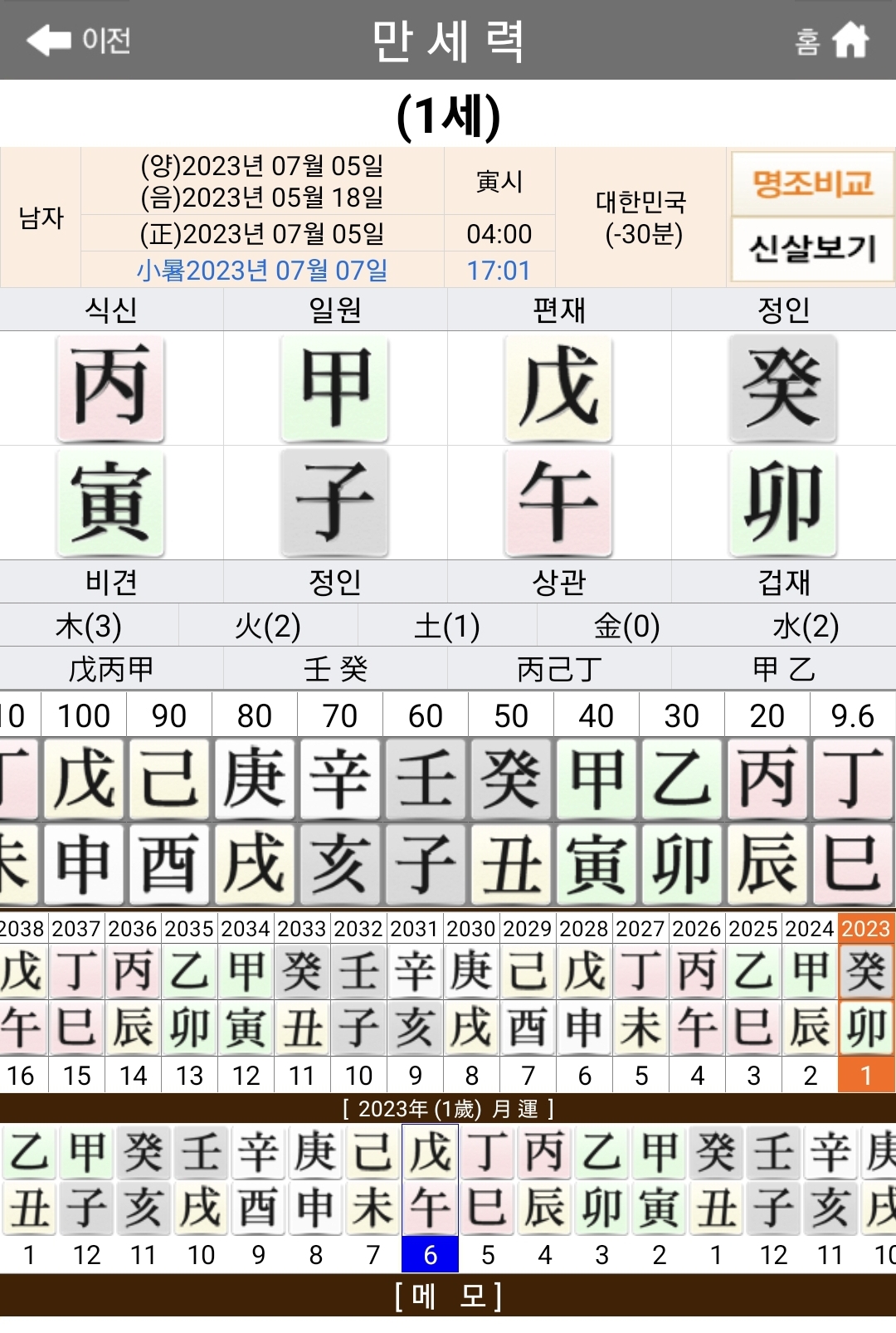
Task: Select the 子 day branch tile
Action: tap(334, 503)
